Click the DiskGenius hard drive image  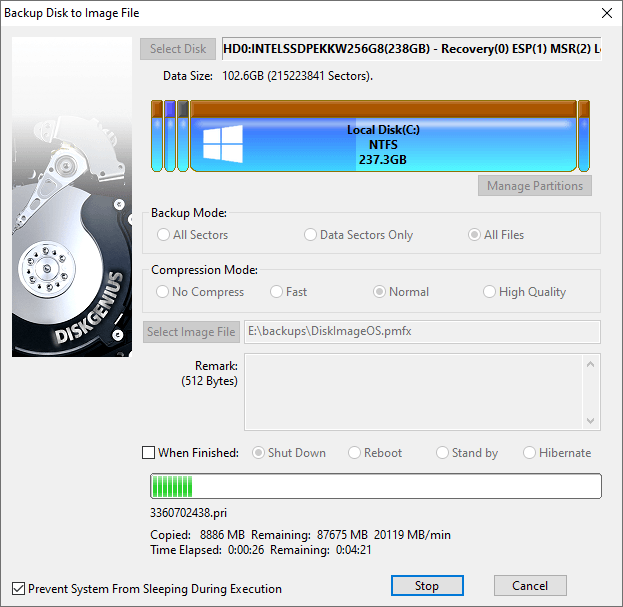71,200
